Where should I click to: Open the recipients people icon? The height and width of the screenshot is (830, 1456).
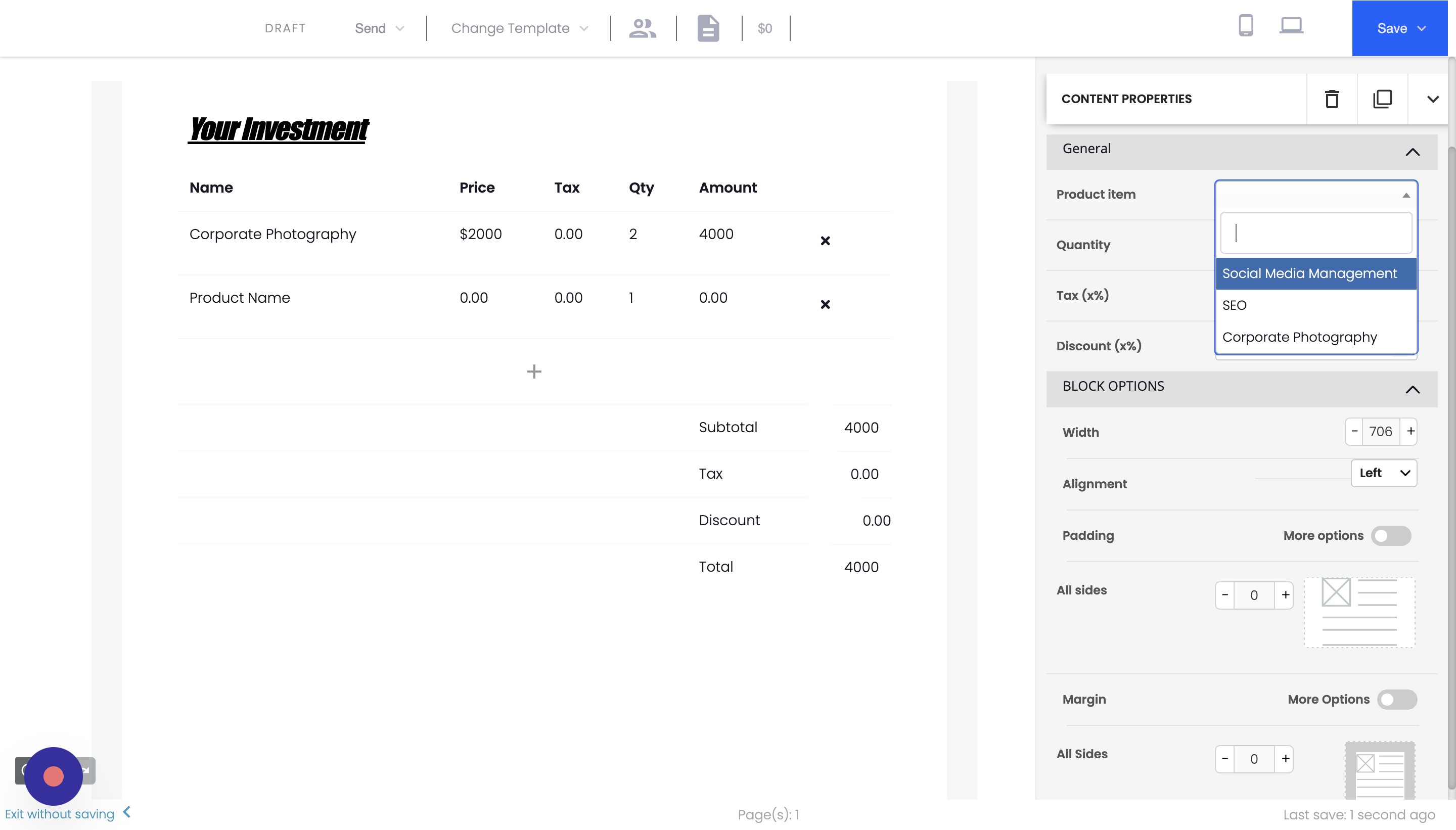[642, 28]
